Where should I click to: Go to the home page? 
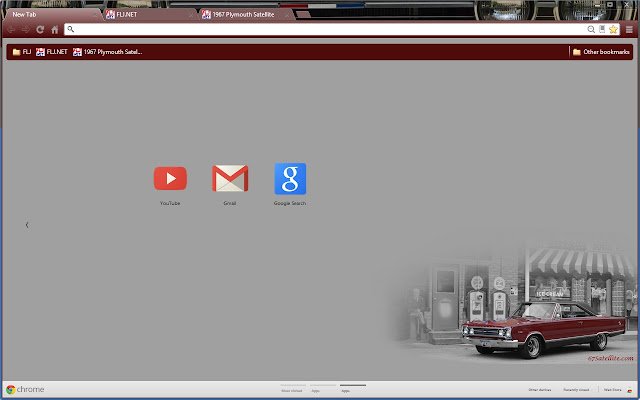tap(55, 29)
